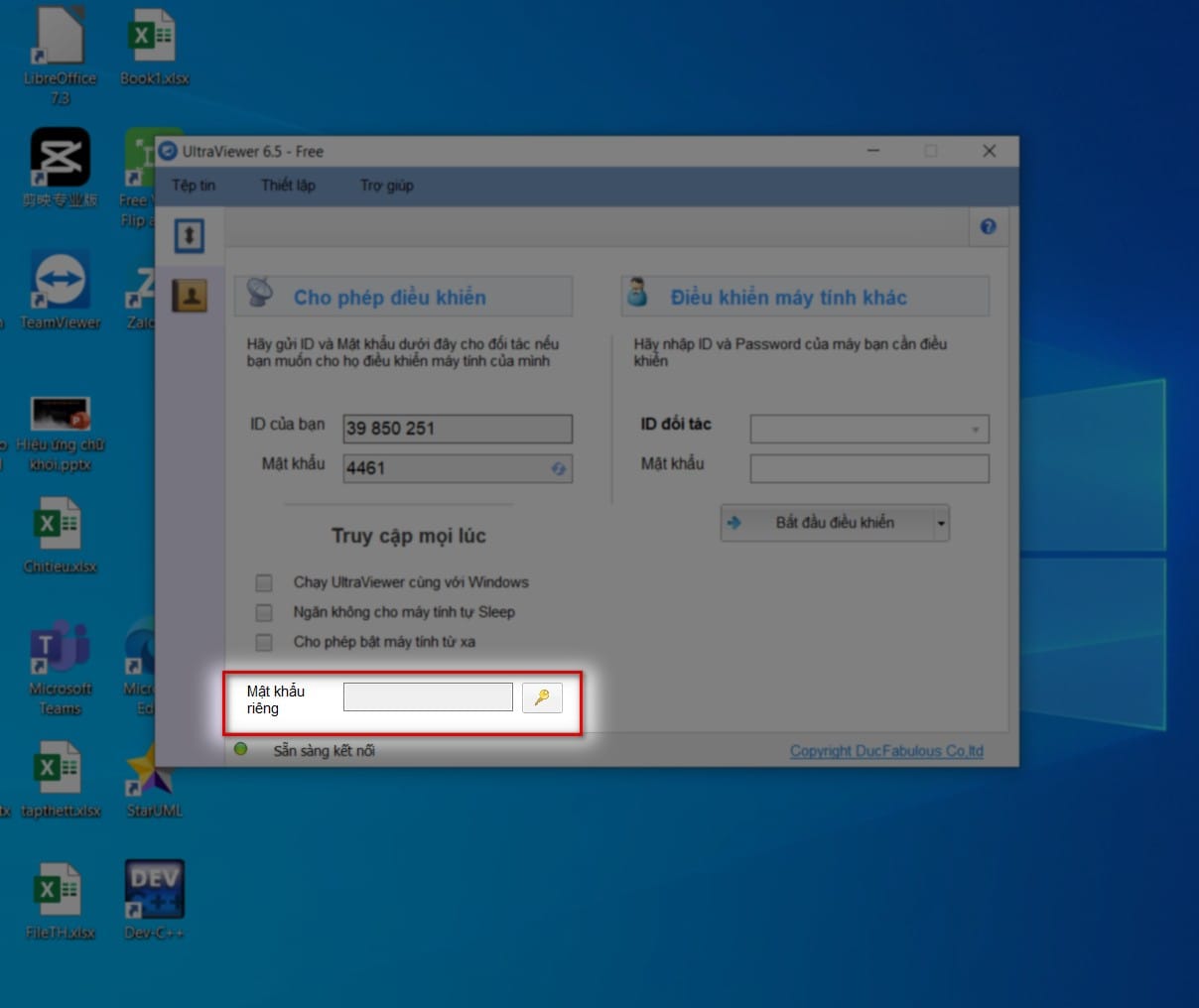
Task: Tick Ngăn không cho máy tính tự Sleep
Action: [x=264, y=612]
